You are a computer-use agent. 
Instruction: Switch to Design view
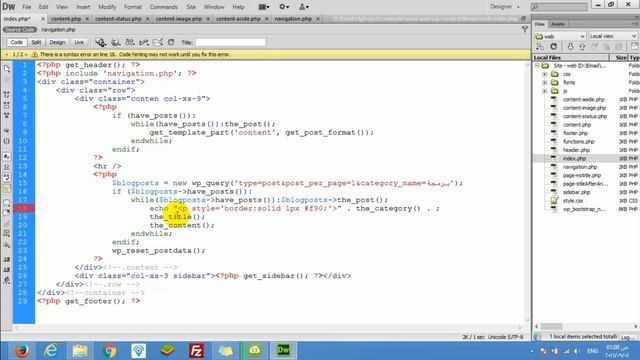(57, 42)
